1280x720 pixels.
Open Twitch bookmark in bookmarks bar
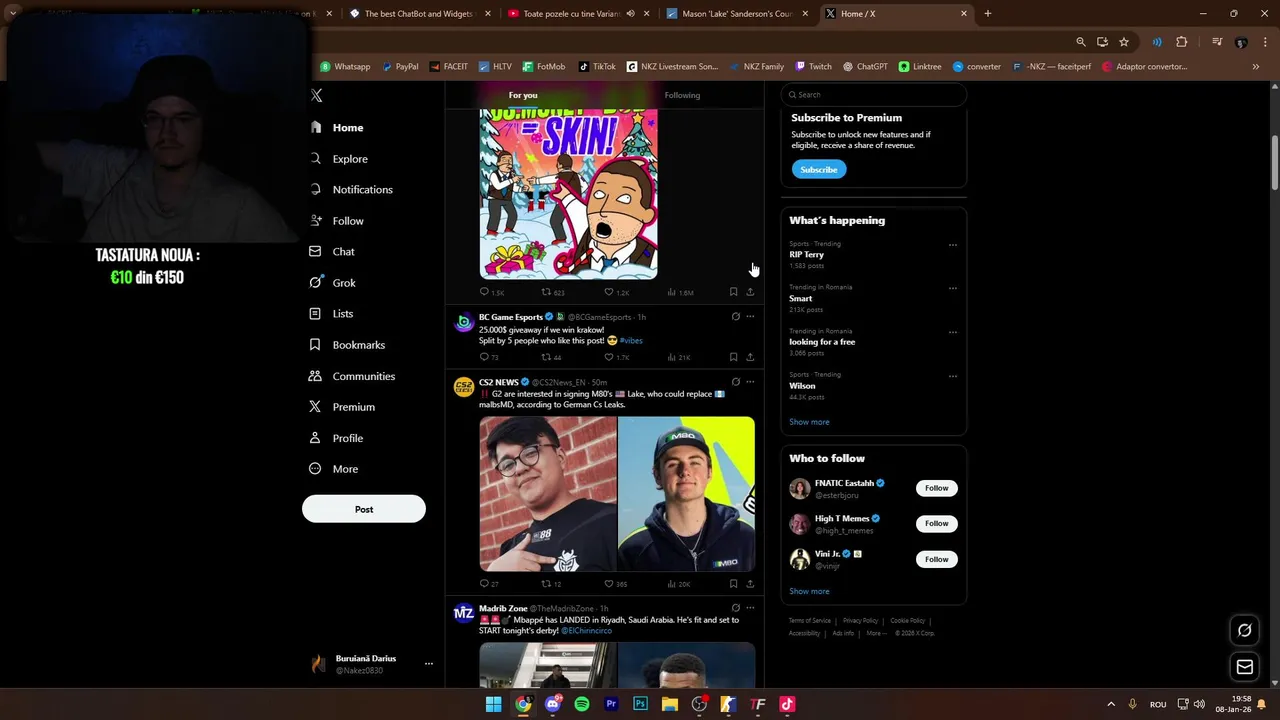click(x=813, y=67)
